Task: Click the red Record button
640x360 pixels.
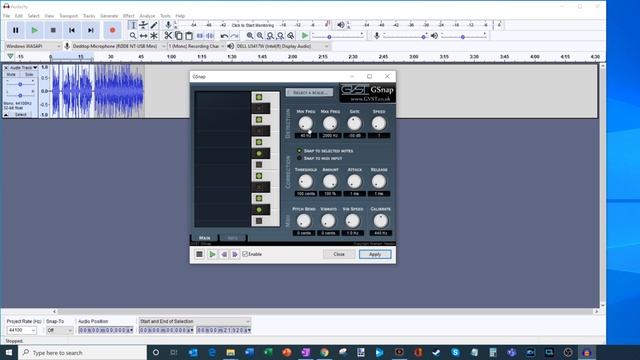Action: pyautogui.click(x=113, y=30)
